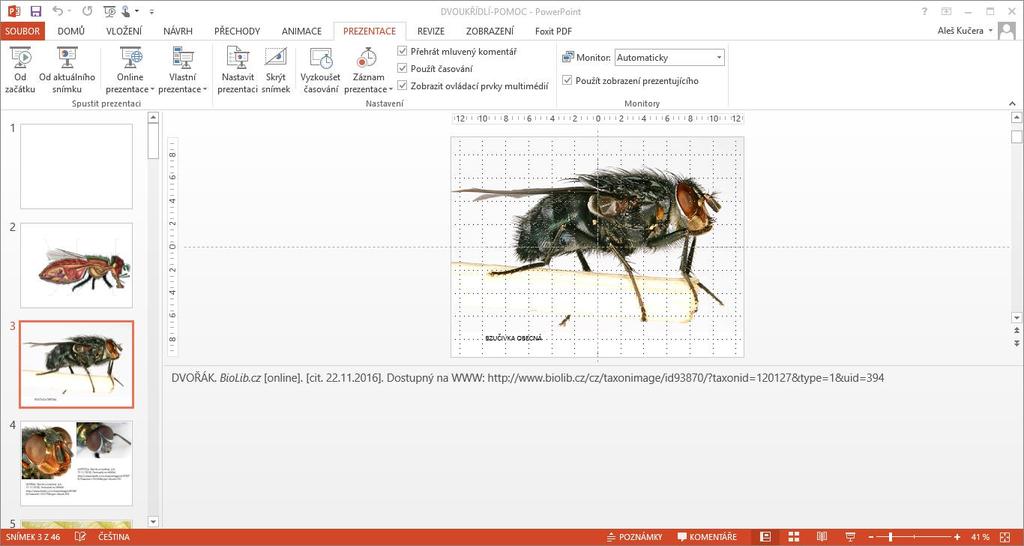Undo the last action in quick access toolbar
The width and height of the screenshot is (1024, 546).
coord(57,11)
